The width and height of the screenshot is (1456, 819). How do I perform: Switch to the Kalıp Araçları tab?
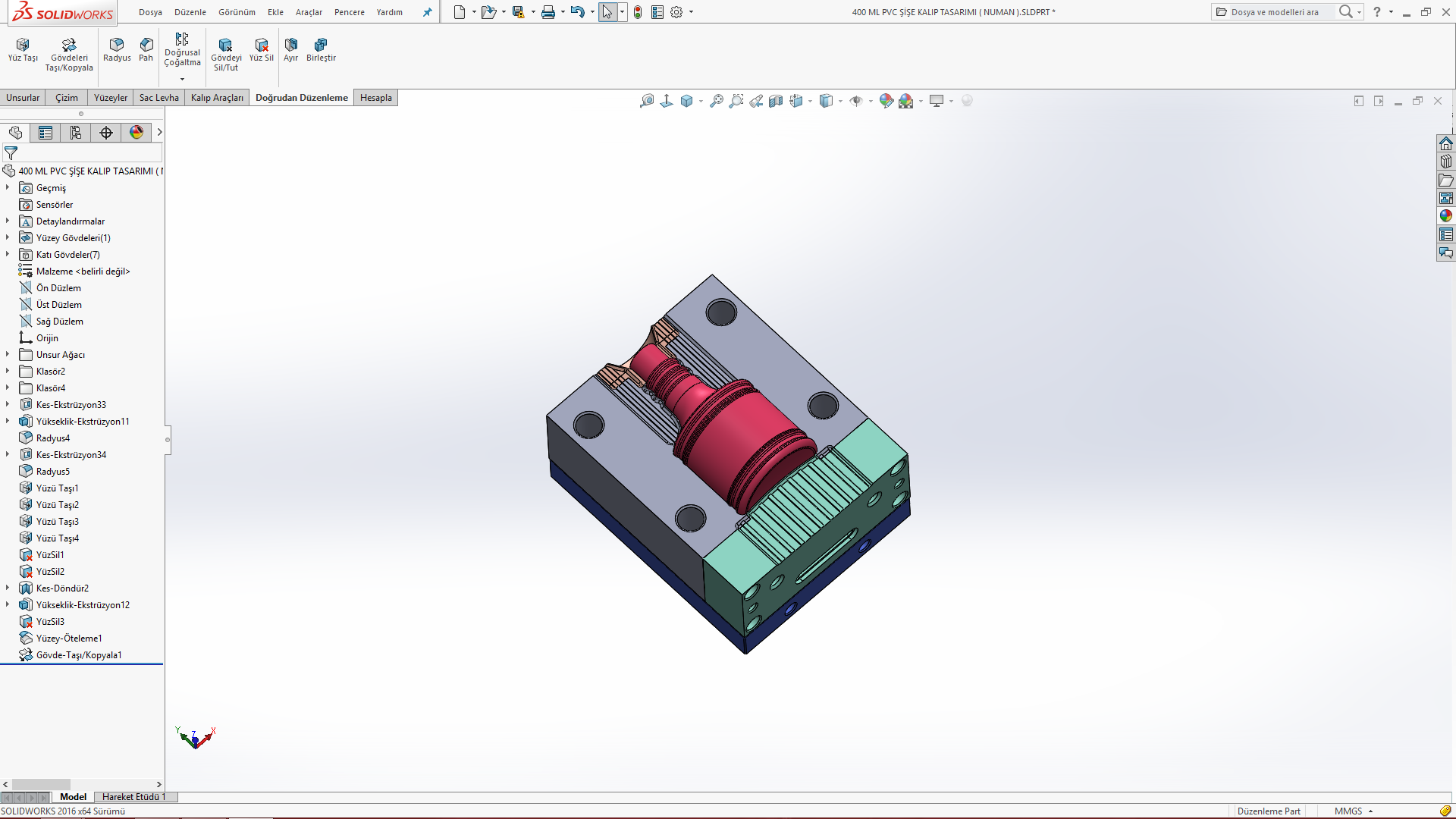(217, 98)
